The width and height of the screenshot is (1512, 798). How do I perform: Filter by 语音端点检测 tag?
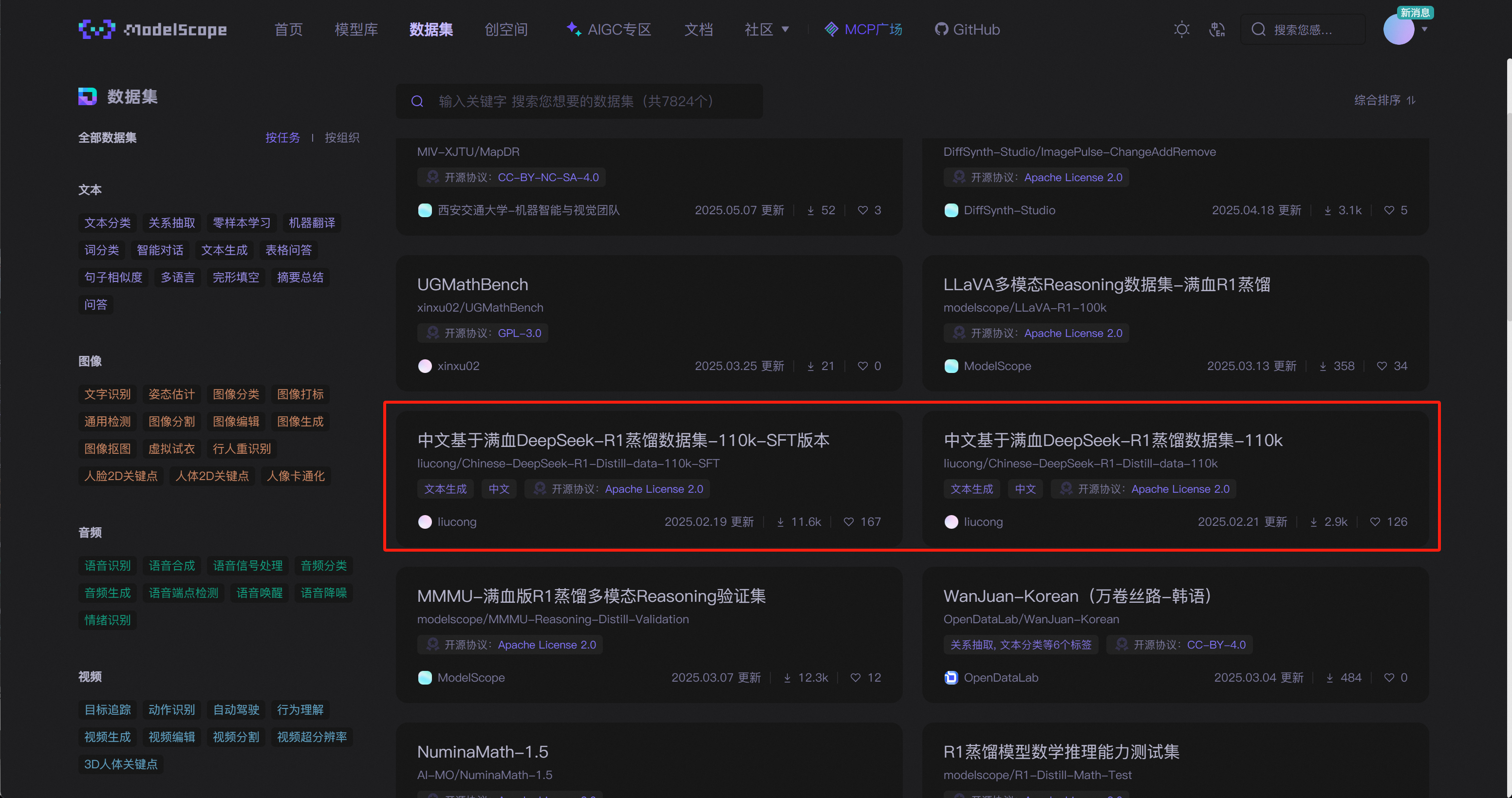click(x=183, y=593)
